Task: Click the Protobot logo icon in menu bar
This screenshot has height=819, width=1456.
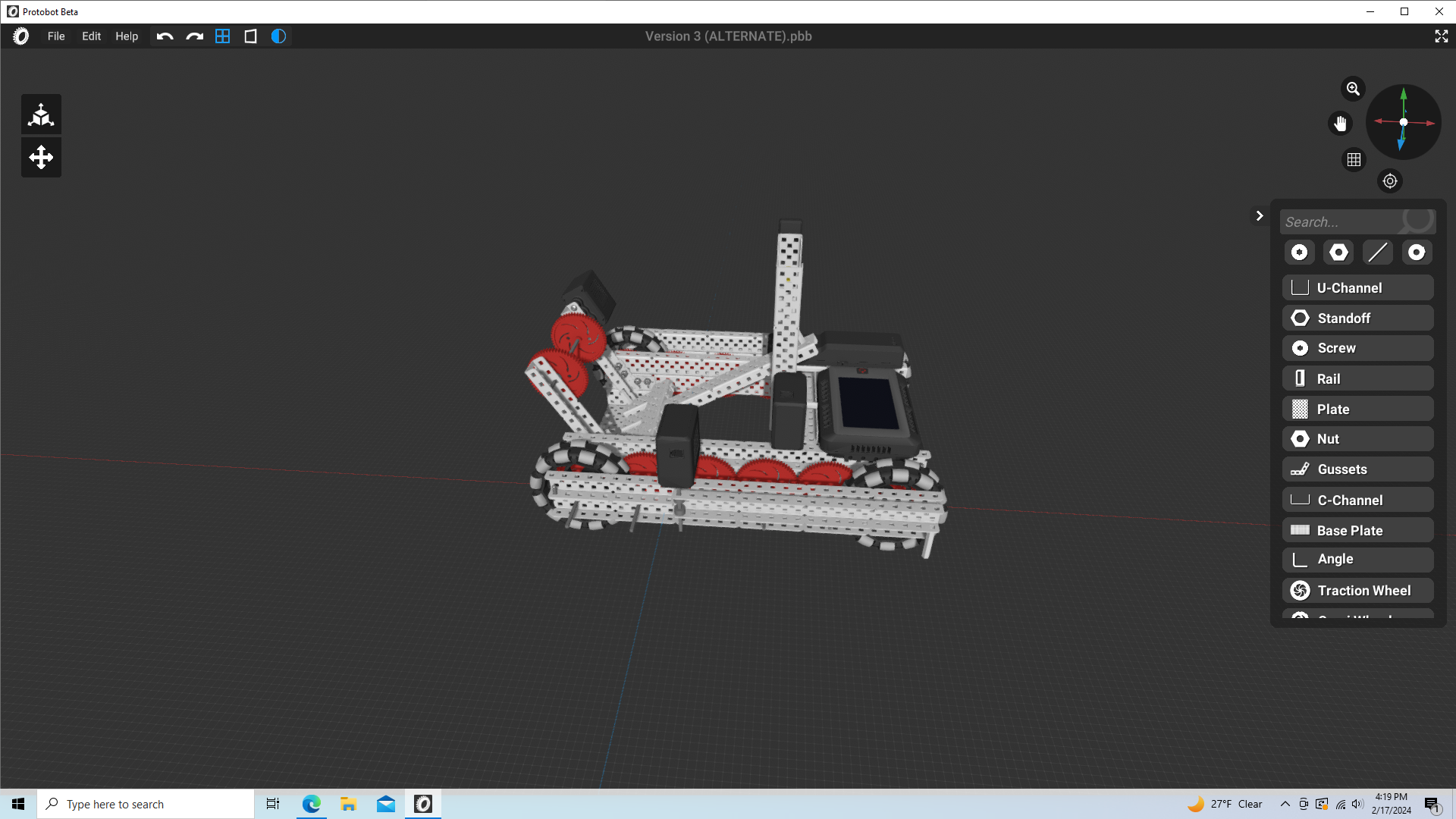Action: coord(21,36)
